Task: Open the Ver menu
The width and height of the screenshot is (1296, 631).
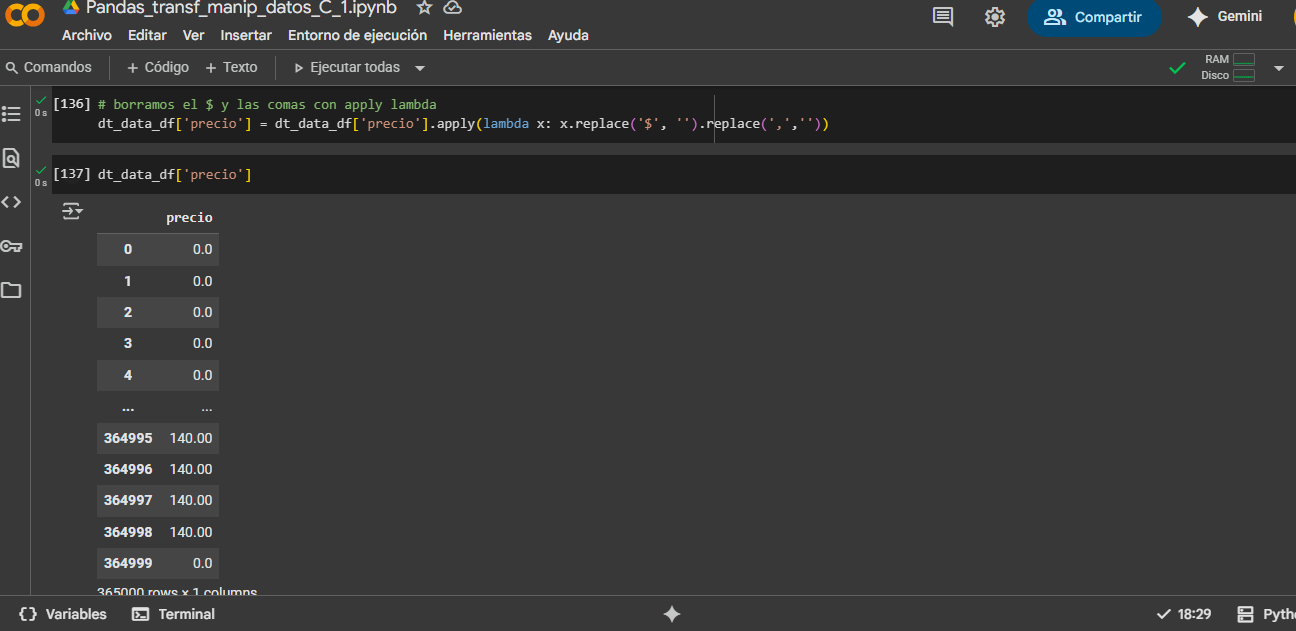Action: click(194, 35)
